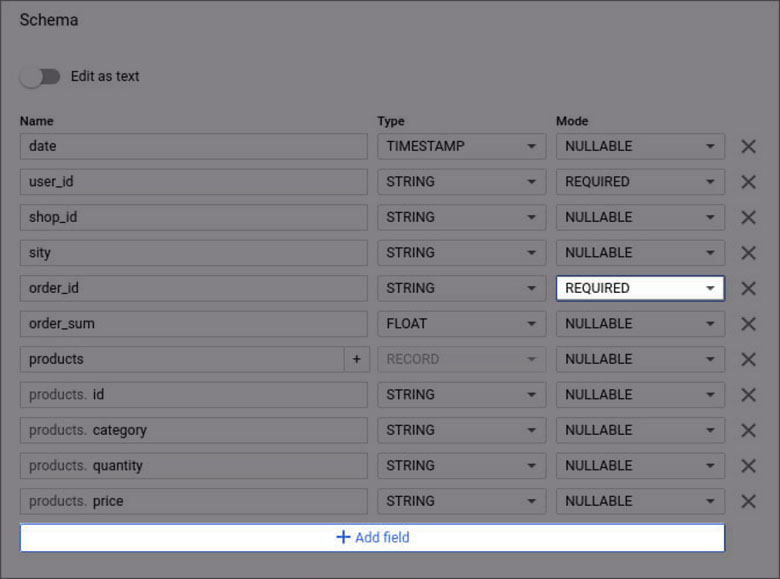Viewport: 780px width, 579px height.
Task: Open the Type dropdown for date field
Action: click(461, 146)
